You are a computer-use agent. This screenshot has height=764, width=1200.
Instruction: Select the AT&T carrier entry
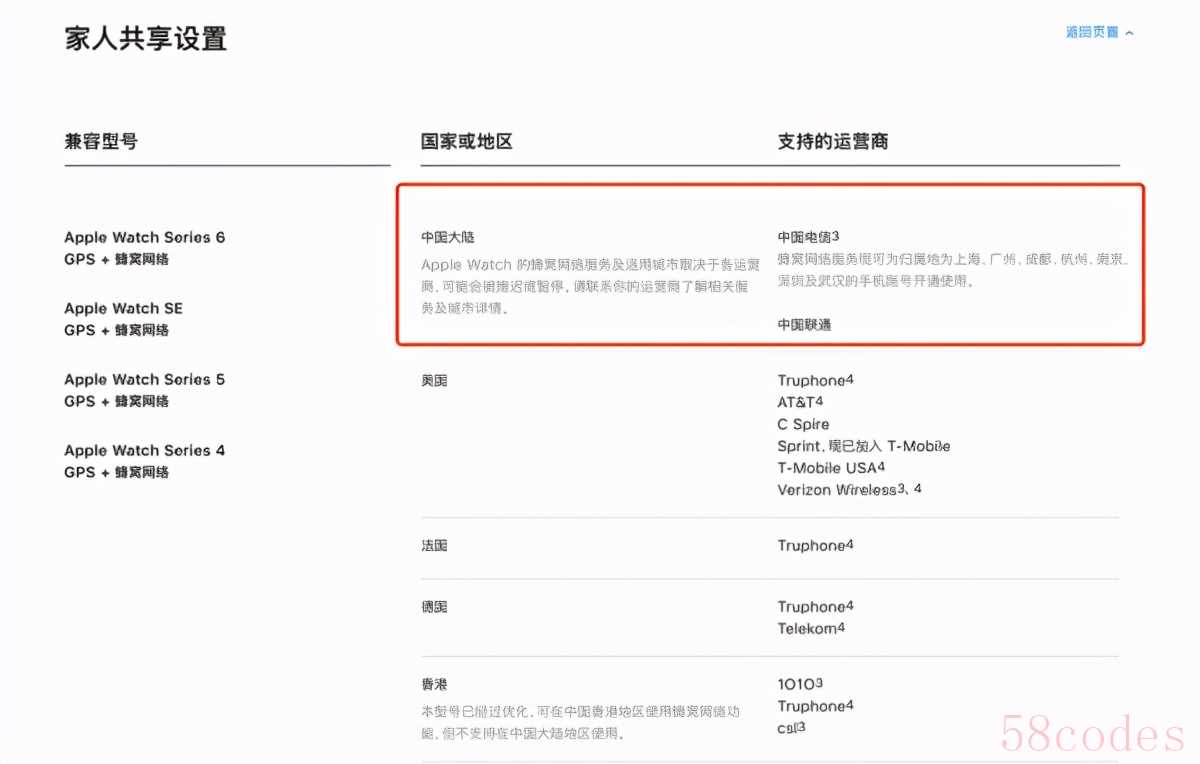coord(800,402)
